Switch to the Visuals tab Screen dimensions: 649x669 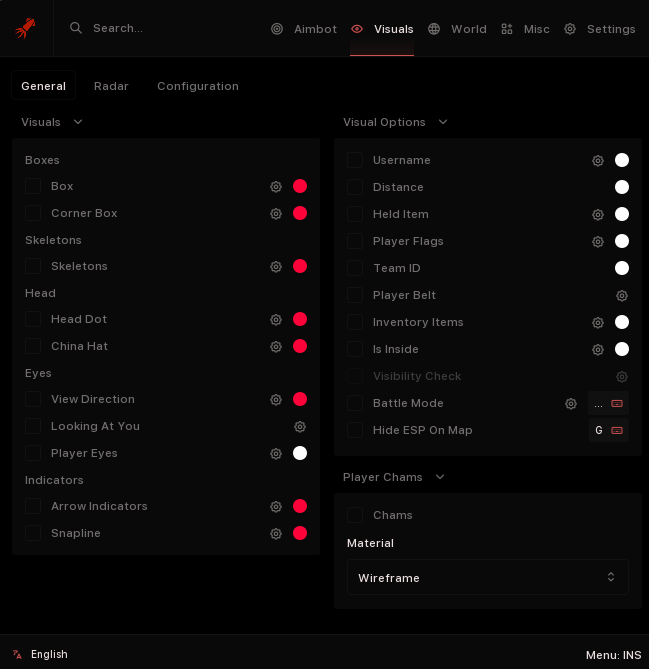tap(382, 29)
